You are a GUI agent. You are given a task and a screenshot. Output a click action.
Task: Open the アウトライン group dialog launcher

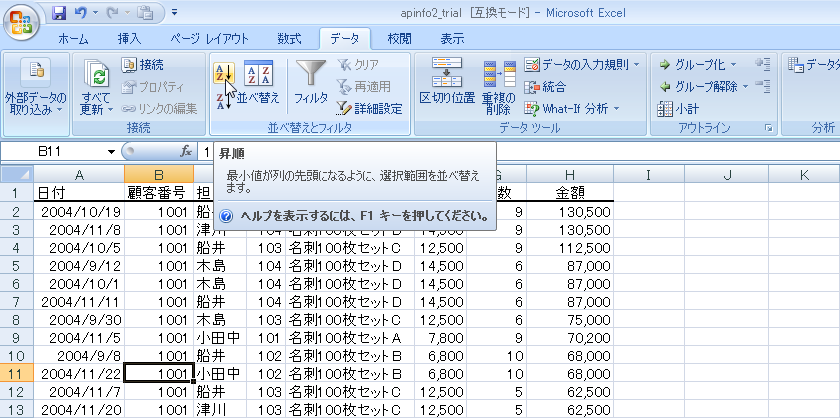767,128
